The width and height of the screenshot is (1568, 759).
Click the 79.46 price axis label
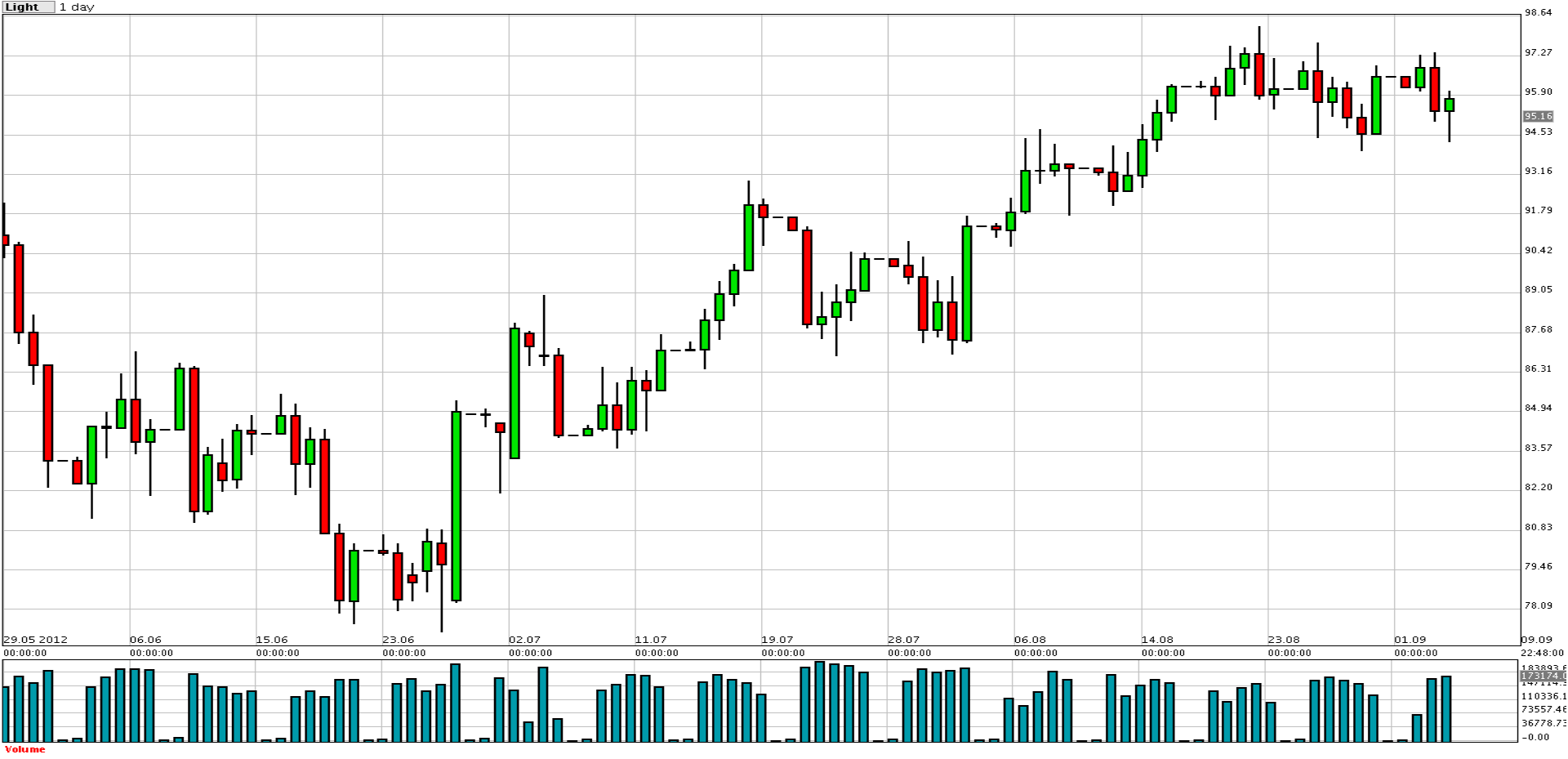coord(1539,566)
